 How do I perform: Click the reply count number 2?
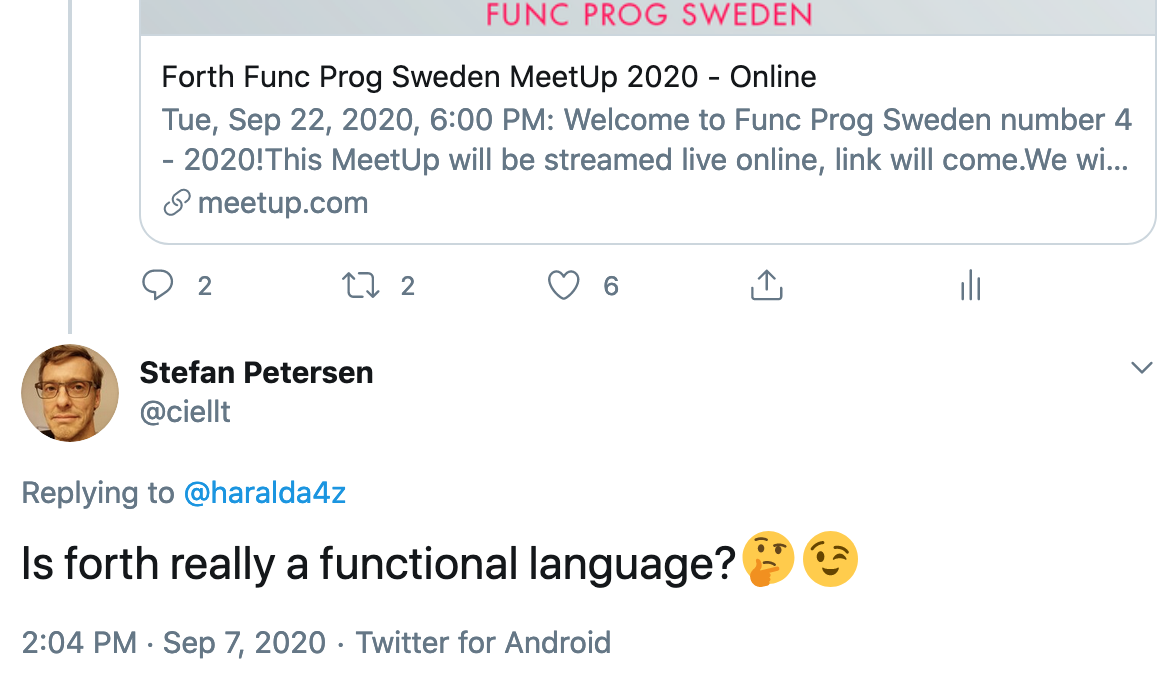pos(205,286)
